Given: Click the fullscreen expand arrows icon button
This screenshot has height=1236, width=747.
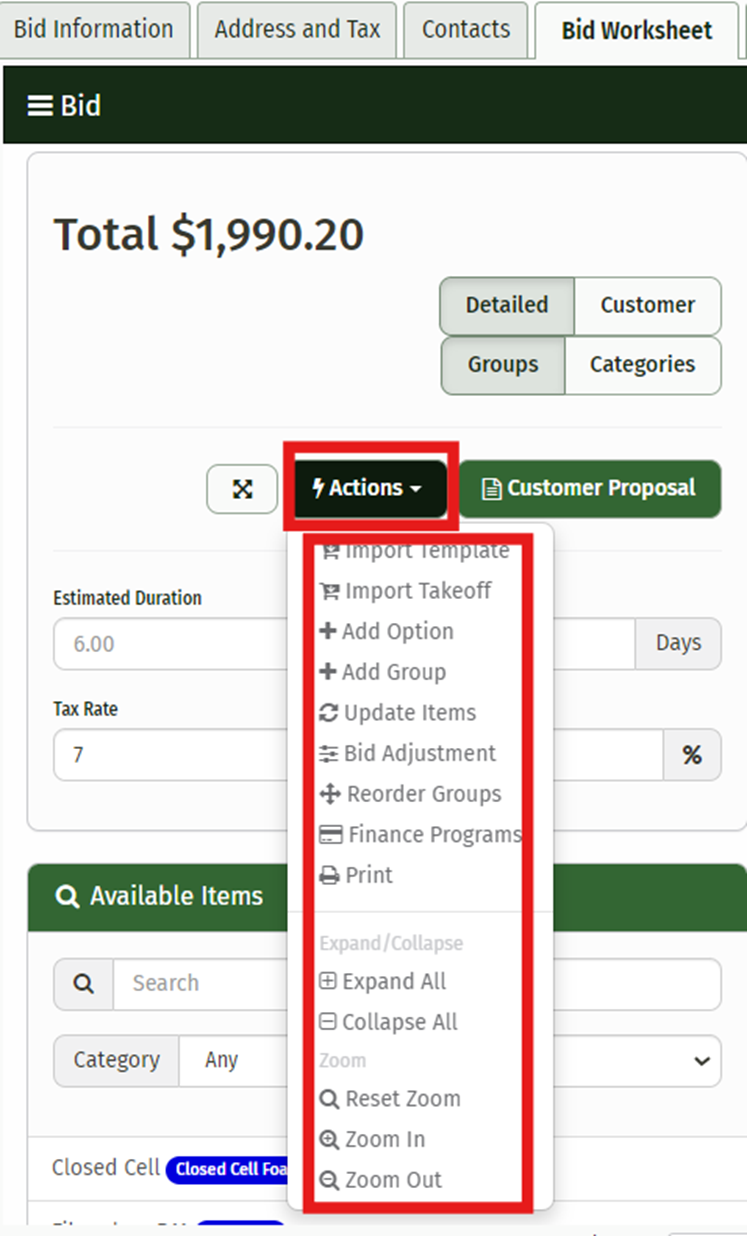Looking at the screenshot, I should (x=242, y=489).
